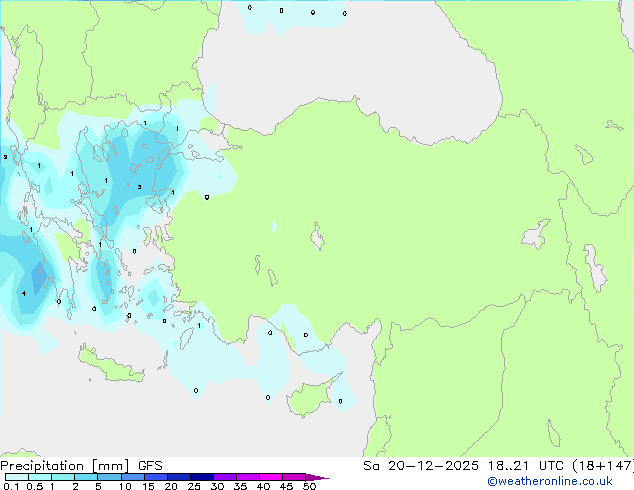Click the 0.5–1 mm legend swatch
The image size is (634, 490).
(40, 477)
